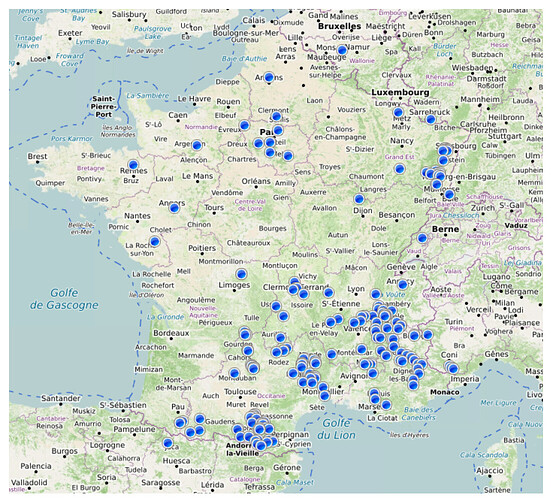Select the marker near Évreux

(x=244, y=125)
